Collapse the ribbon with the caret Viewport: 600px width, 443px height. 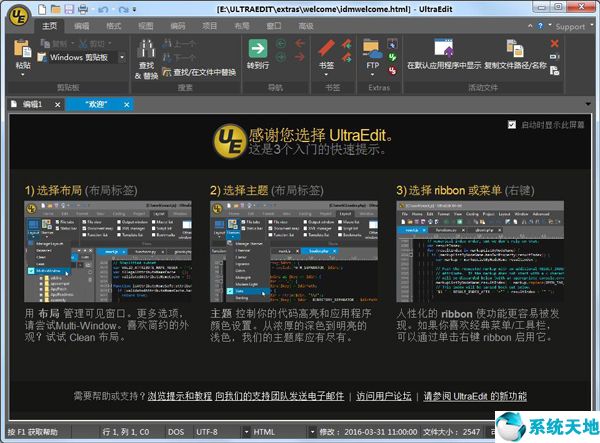pos(530,26)
